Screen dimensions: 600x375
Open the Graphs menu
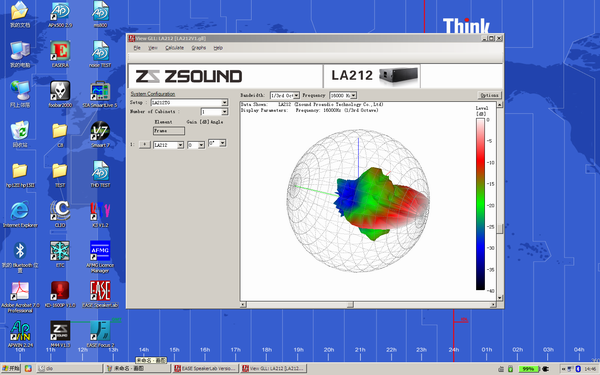pos(199,48)
